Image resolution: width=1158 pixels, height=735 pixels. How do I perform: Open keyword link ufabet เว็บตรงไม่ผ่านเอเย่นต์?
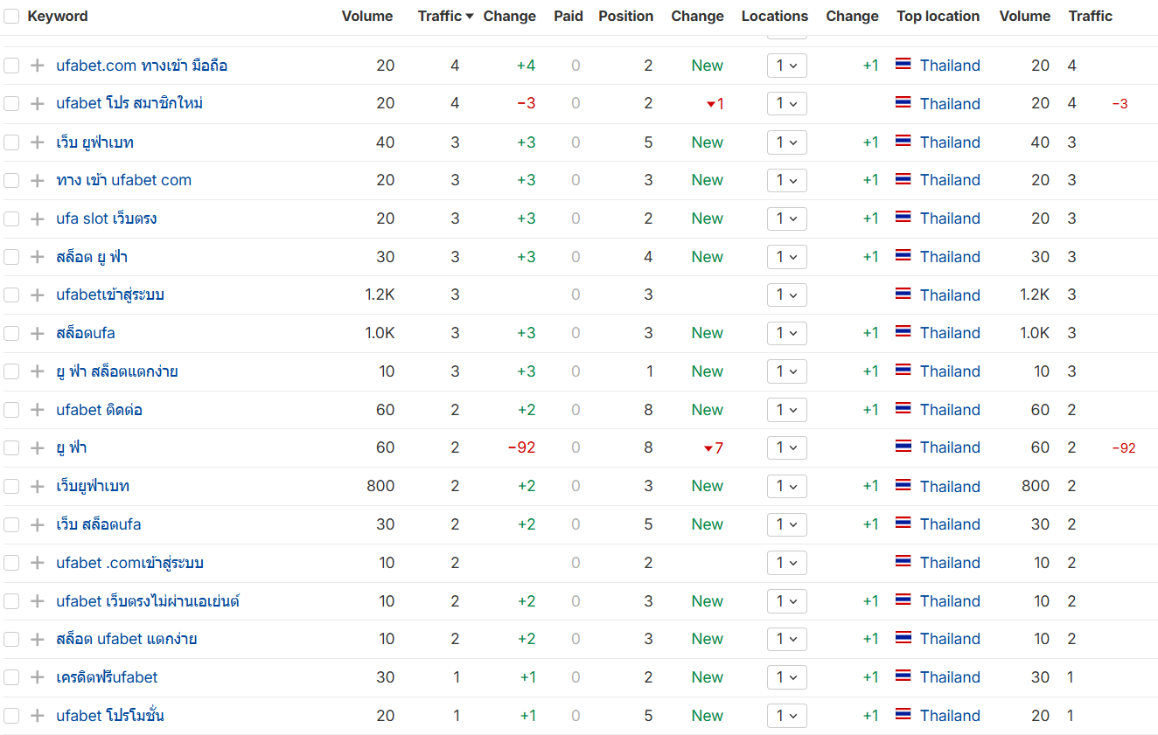tap(148, 601)
